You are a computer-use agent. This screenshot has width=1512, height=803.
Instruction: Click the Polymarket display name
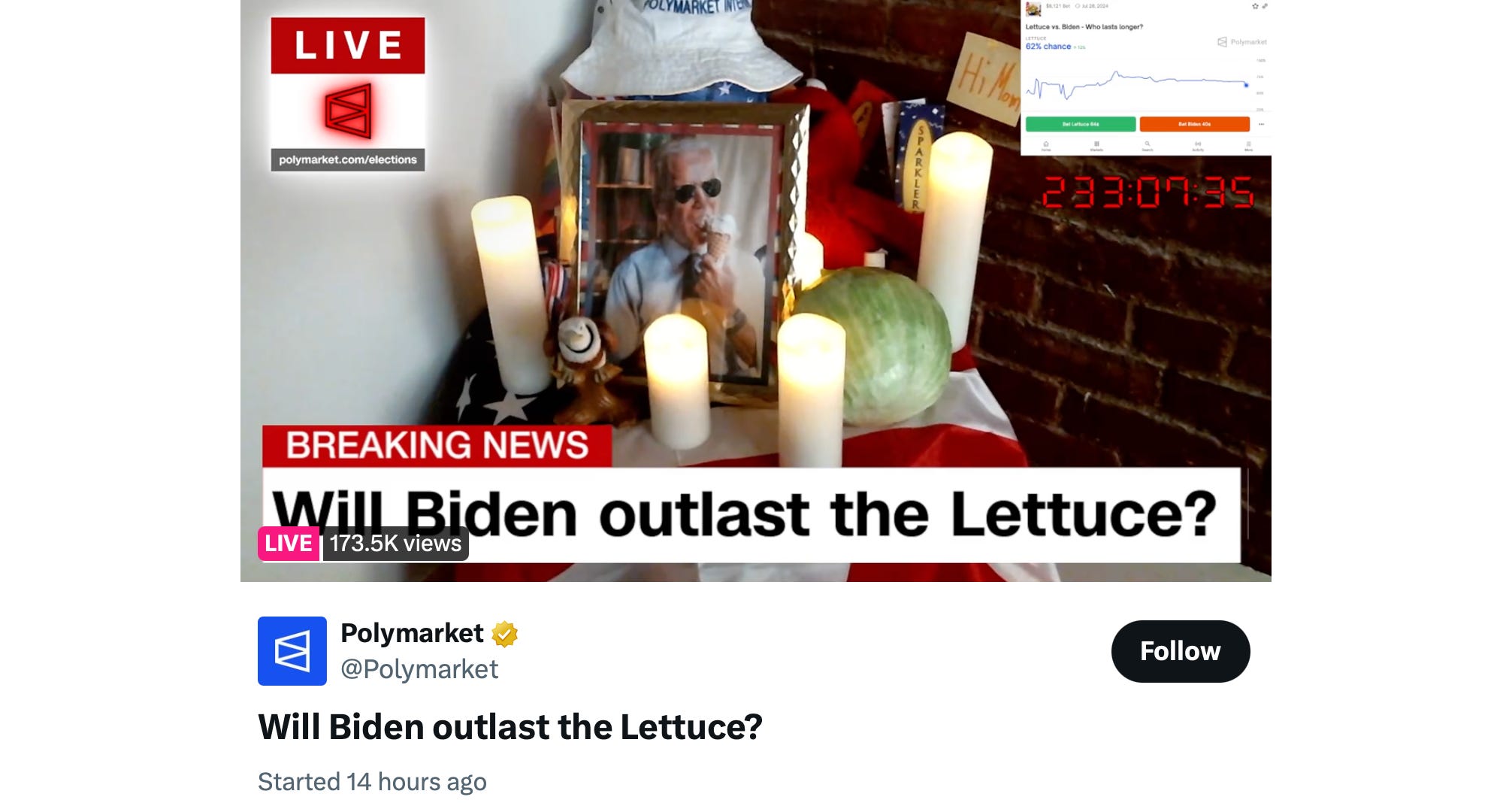412,633
